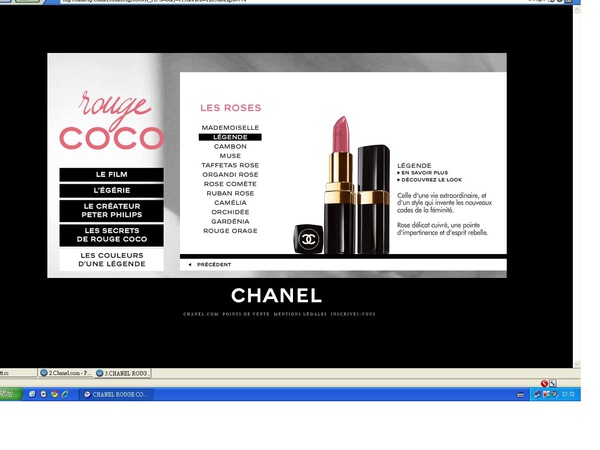Open the LE FILM section
Image resolution: width=600 pixels, height=450 pixels.
click(x=111, y=174)
